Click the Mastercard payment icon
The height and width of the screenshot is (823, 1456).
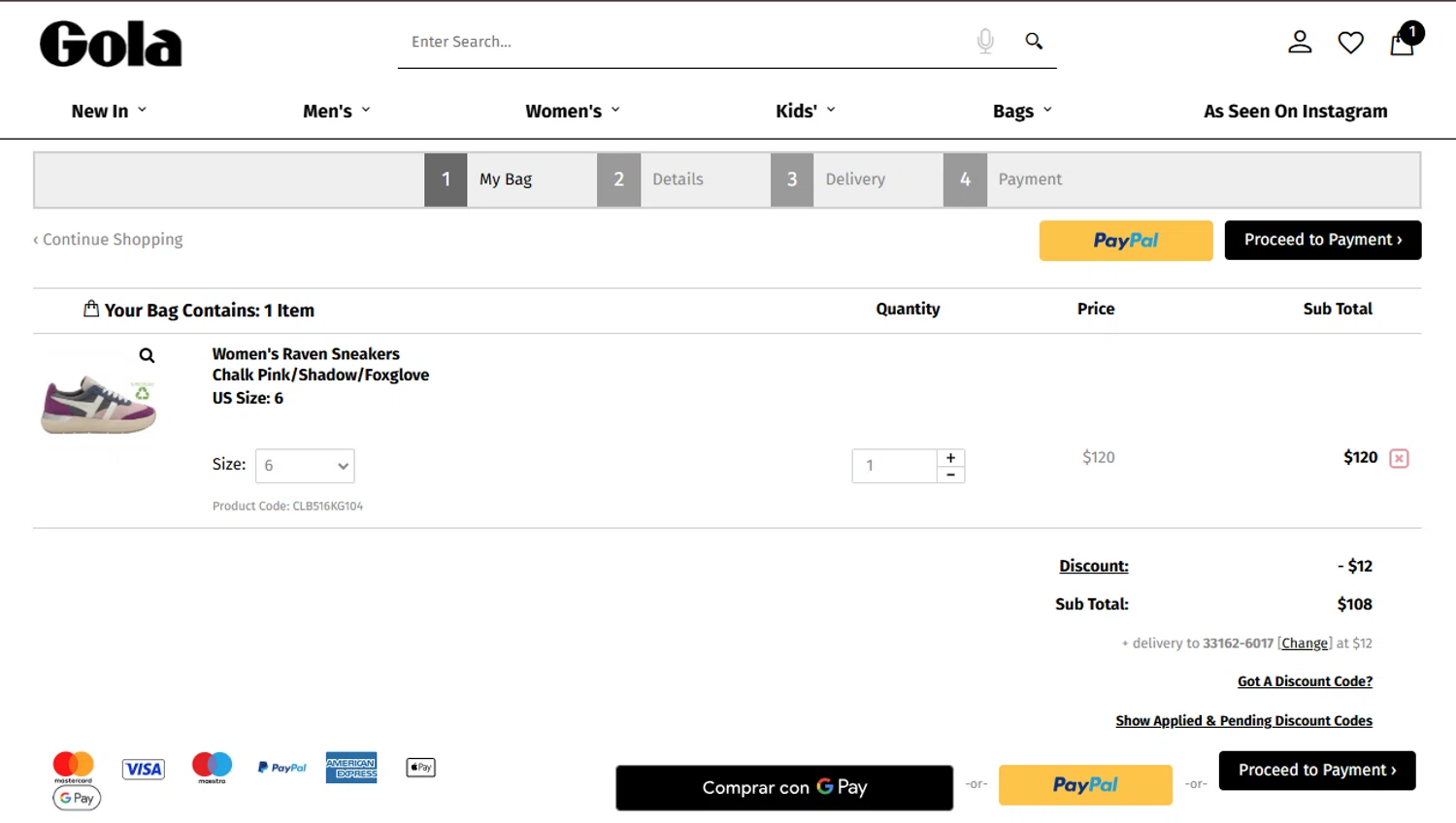pos(73,767)
